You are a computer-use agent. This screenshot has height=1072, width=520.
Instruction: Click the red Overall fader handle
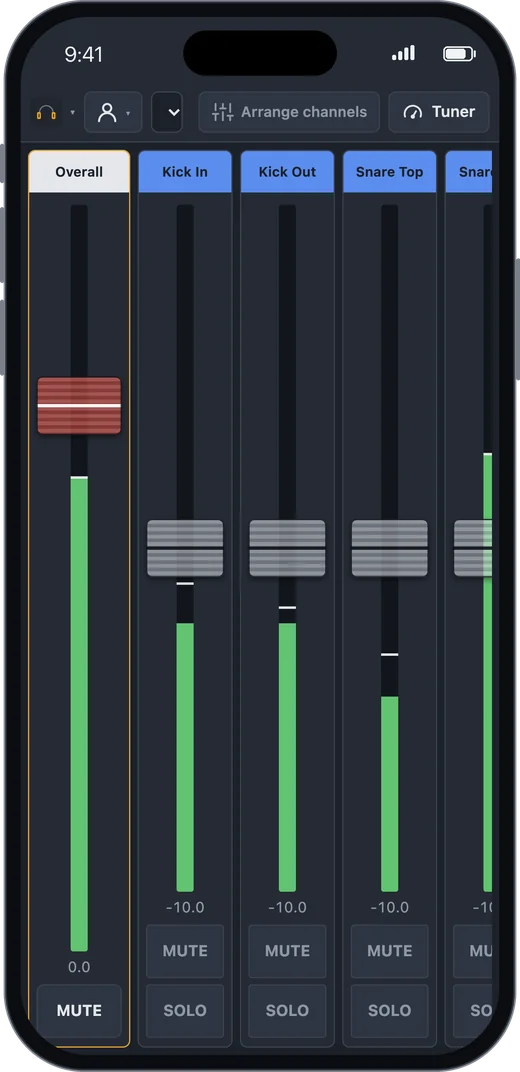79,405
